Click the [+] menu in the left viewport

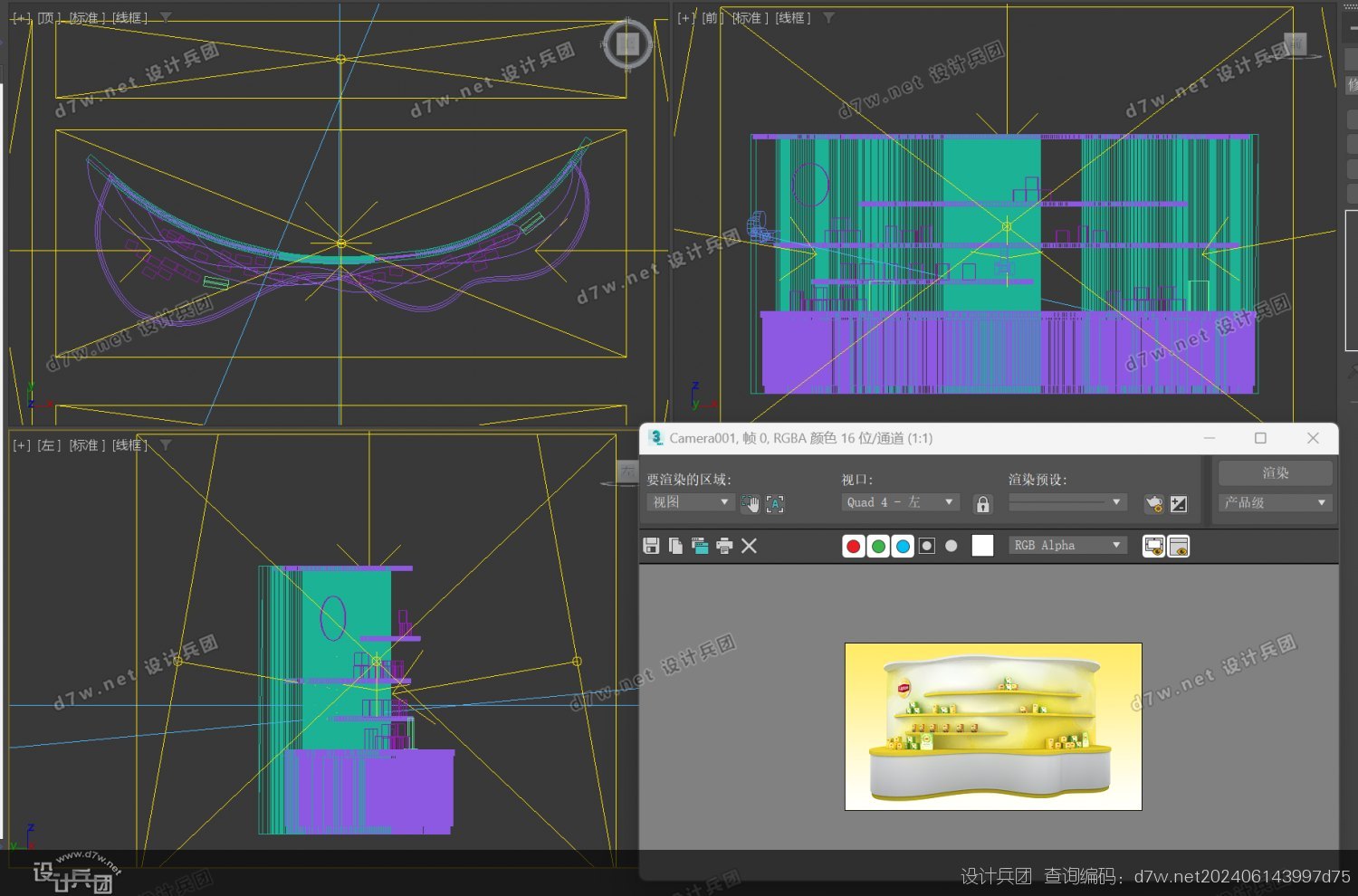point(22,445)
